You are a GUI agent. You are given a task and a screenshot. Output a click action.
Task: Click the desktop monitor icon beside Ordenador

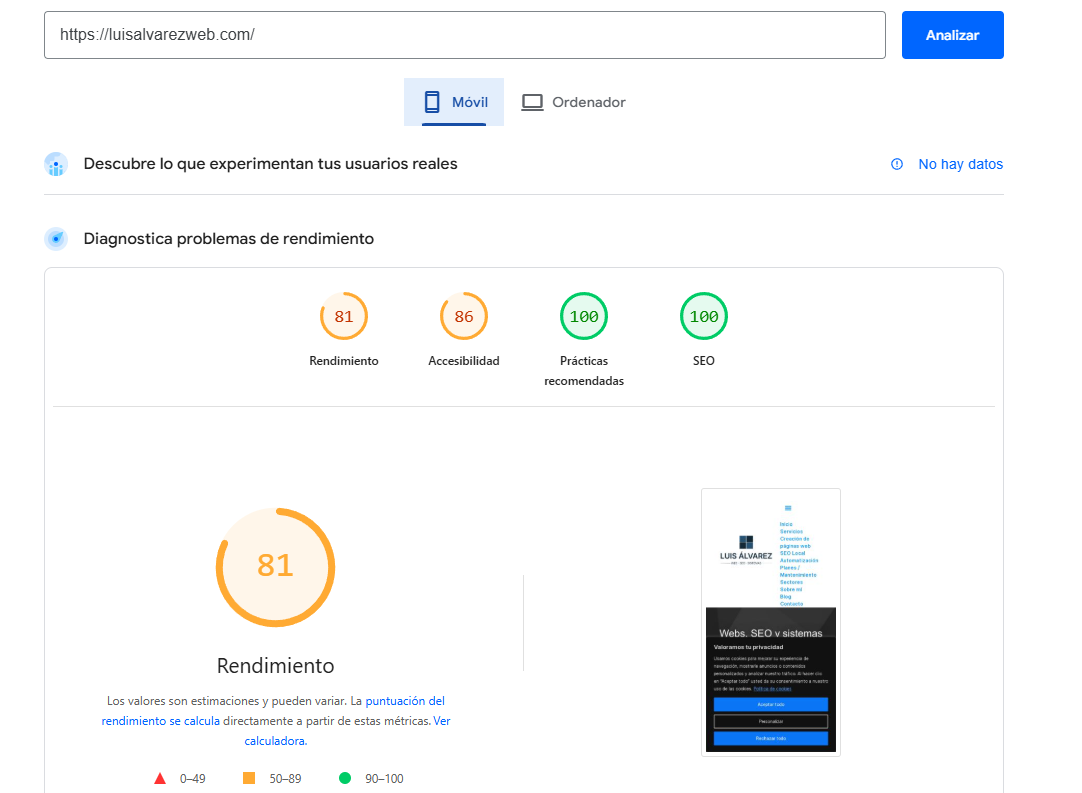[x=532, y=102]
